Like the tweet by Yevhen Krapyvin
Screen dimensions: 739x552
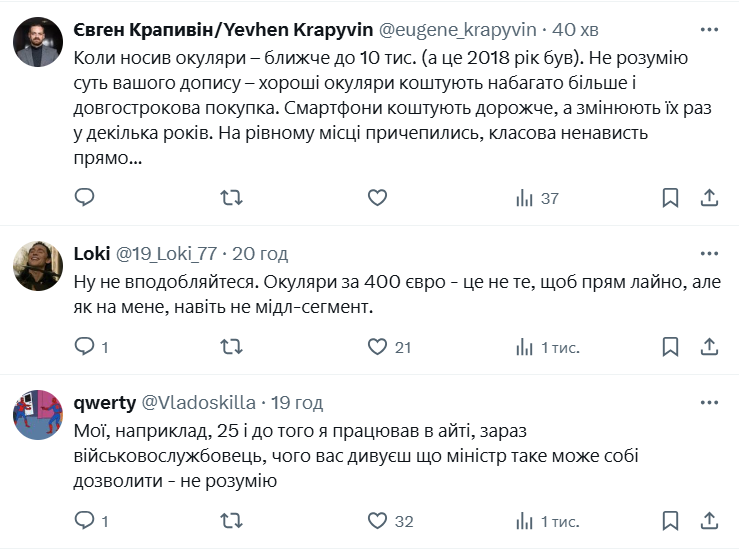(x=377, y=198)
